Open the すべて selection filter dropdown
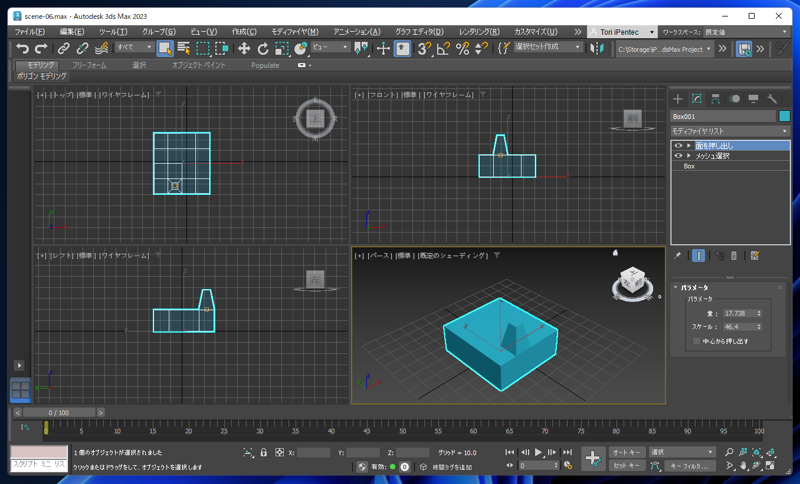The height and width of the screenshot is (484, 800). pos(135,47)
